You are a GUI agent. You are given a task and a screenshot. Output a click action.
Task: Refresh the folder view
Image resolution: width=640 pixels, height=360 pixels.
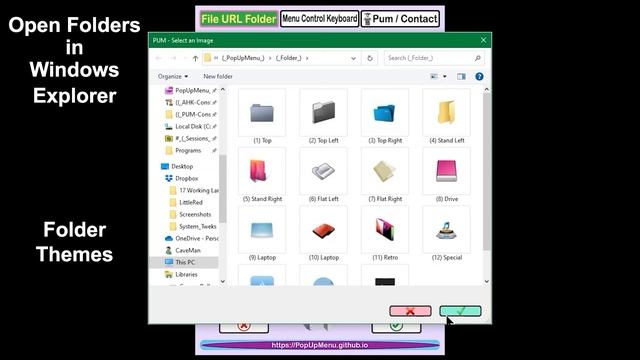click(370, 58)
